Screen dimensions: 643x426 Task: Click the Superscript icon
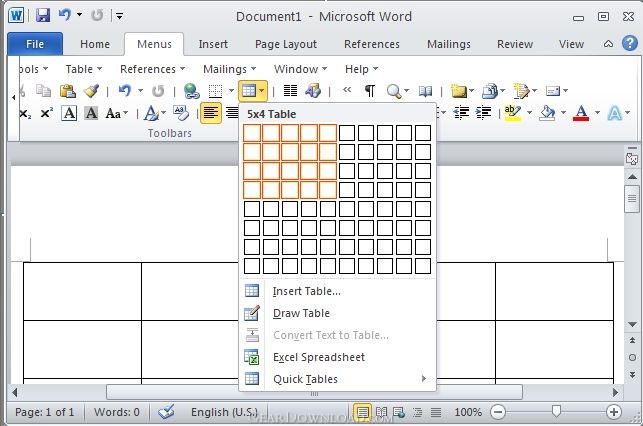[x=47, y=113]
